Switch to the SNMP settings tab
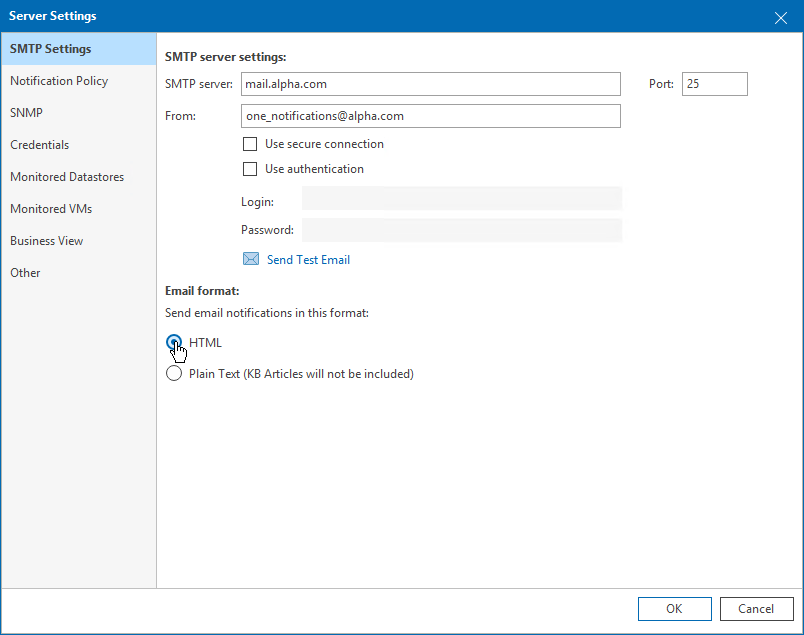 [x=27, y=113]
